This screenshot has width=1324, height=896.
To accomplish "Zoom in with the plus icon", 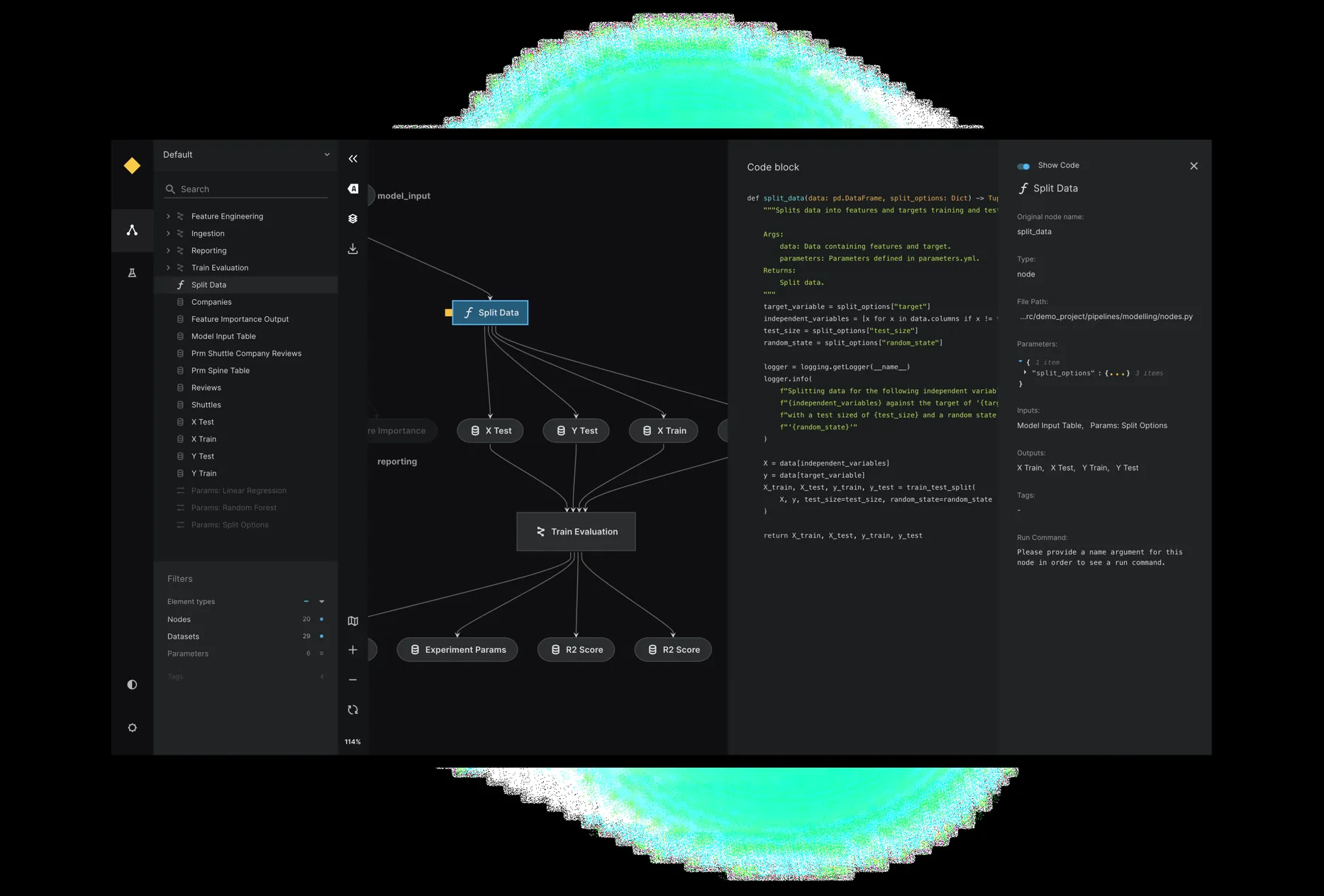I will (x=353, y=650).
